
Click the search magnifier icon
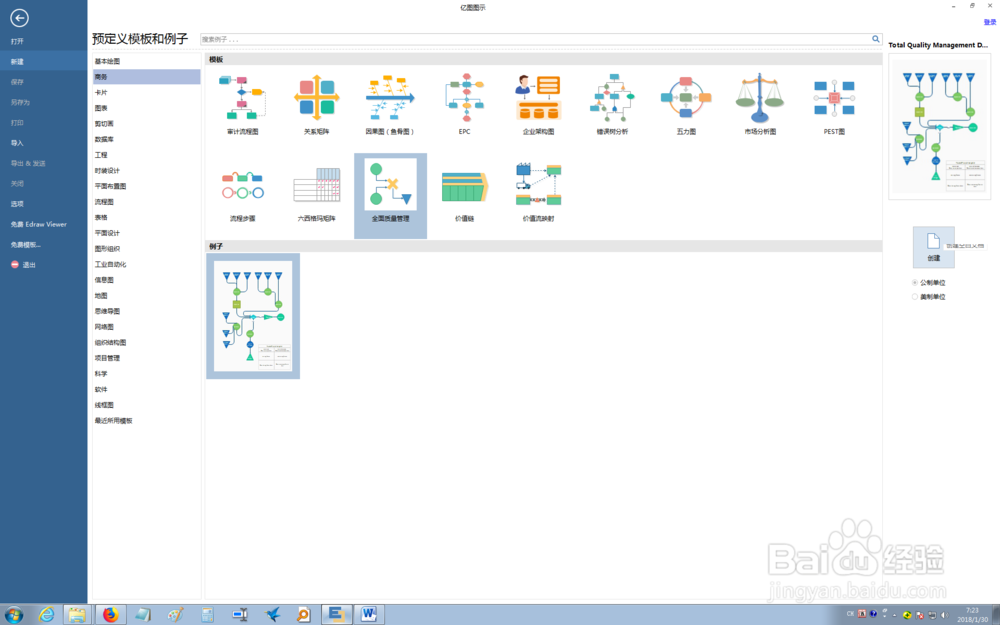(x=876, y=39)
